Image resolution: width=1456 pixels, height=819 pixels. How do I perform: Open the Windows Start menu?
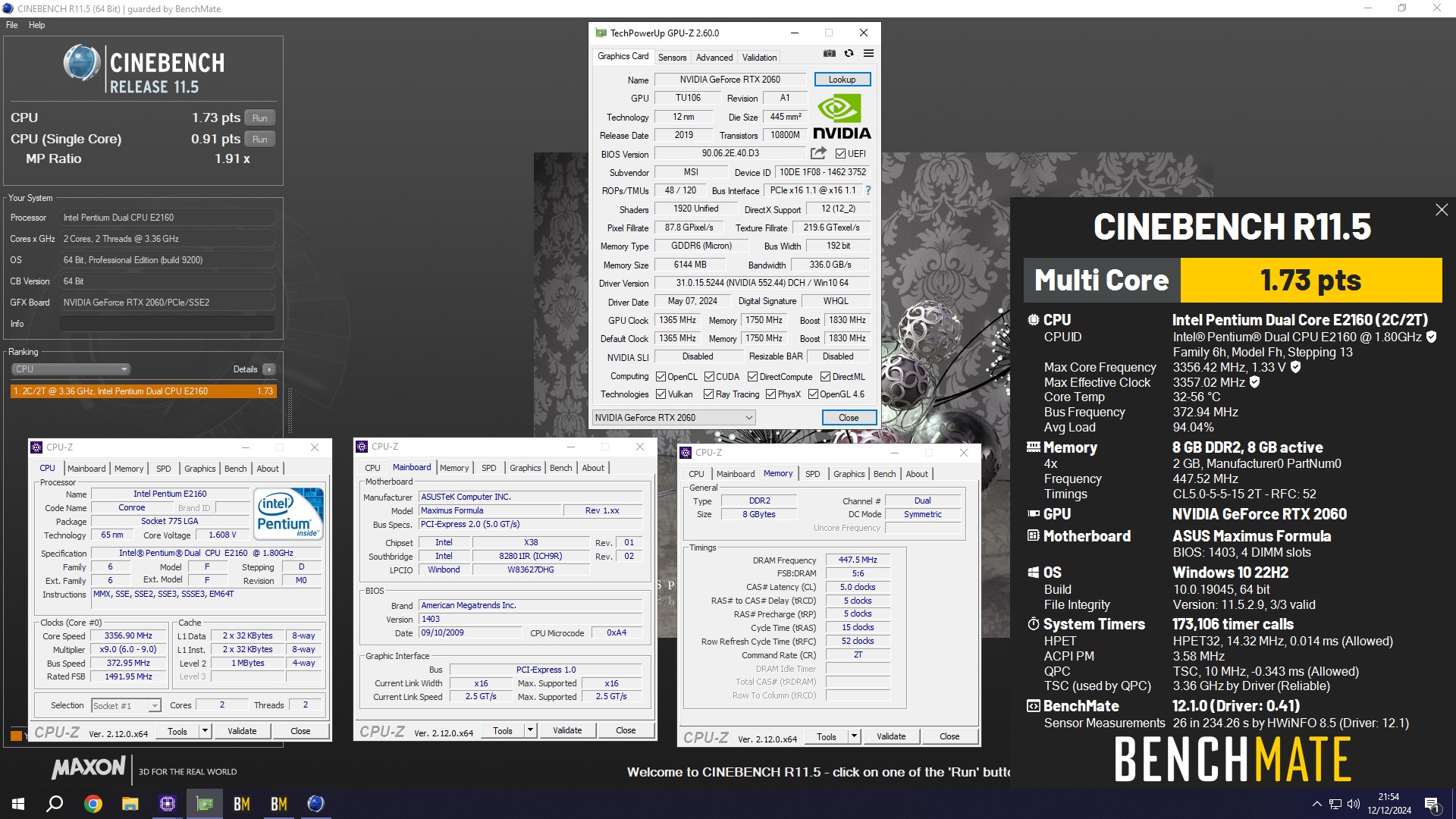pyautogui.click(x=18, y=804)
